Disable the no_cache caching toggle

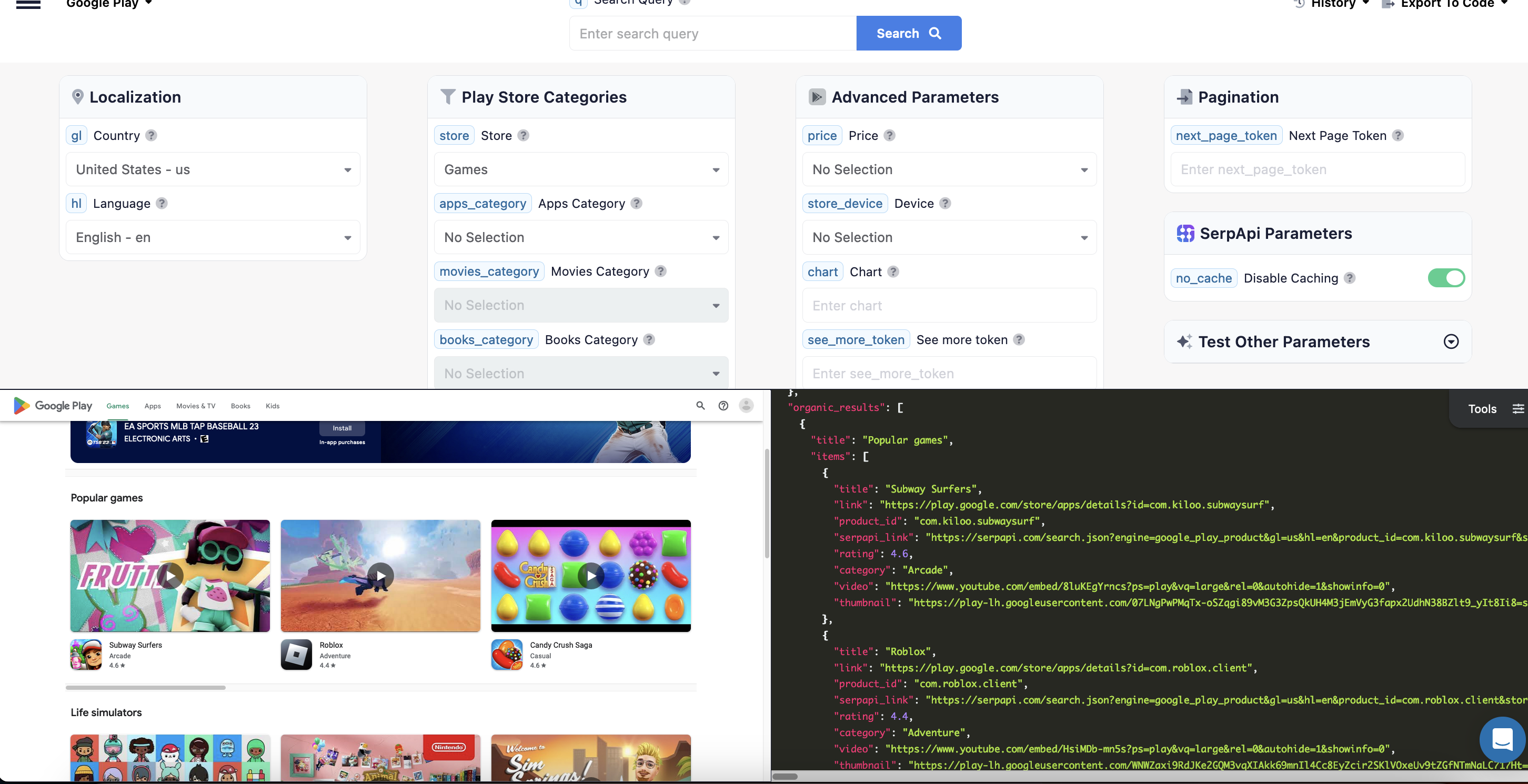(x=1447, y=277)
